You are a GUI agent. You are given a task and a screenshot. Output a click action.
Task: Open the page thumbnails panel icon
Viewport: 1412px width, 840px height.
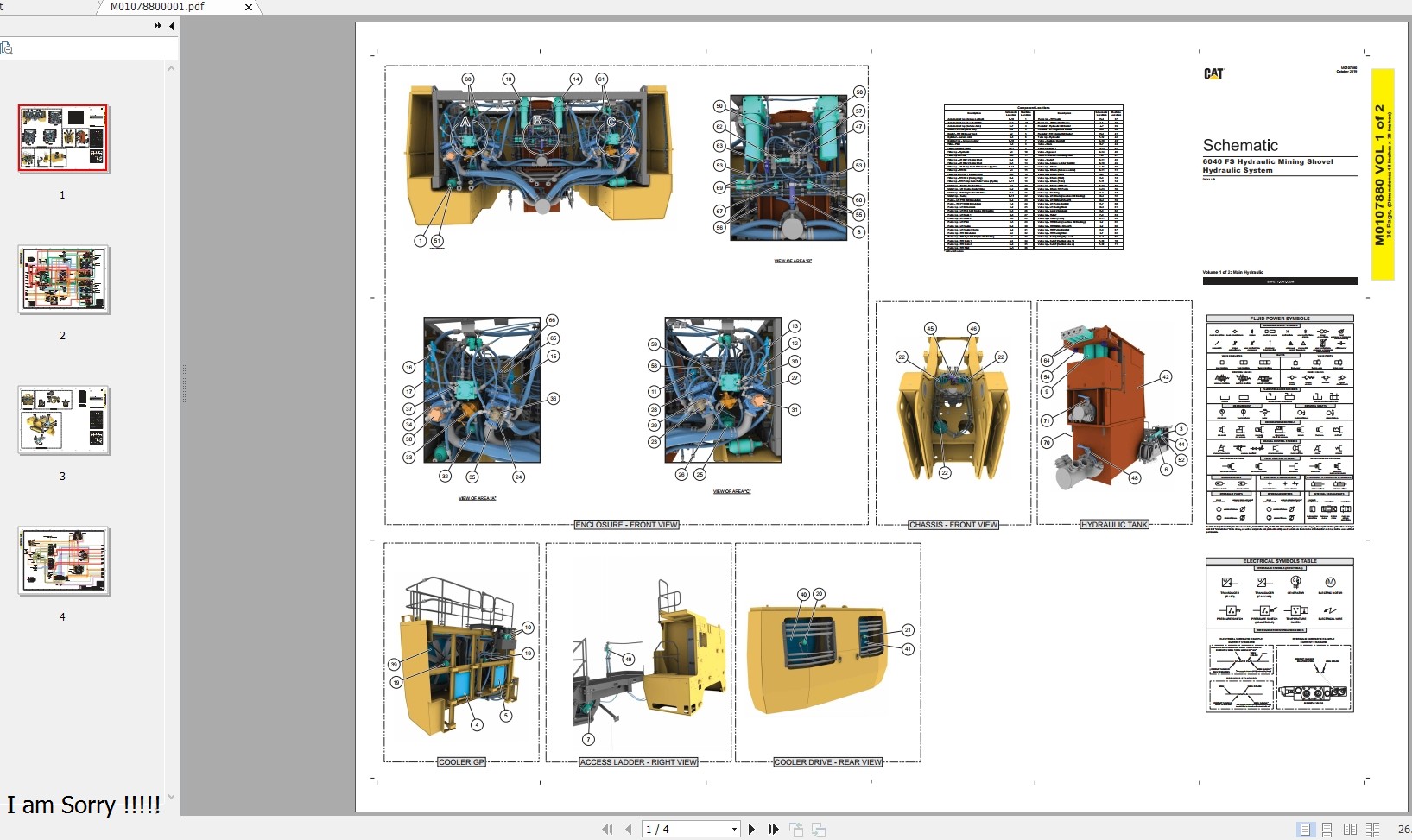(7, 48)
